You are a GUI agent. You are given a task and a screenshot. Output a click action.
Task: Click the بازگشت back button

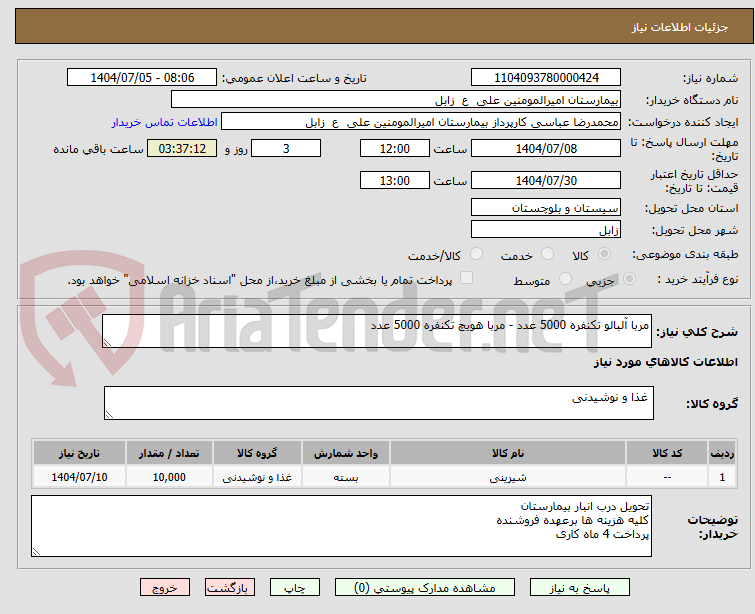coord(230,588)
